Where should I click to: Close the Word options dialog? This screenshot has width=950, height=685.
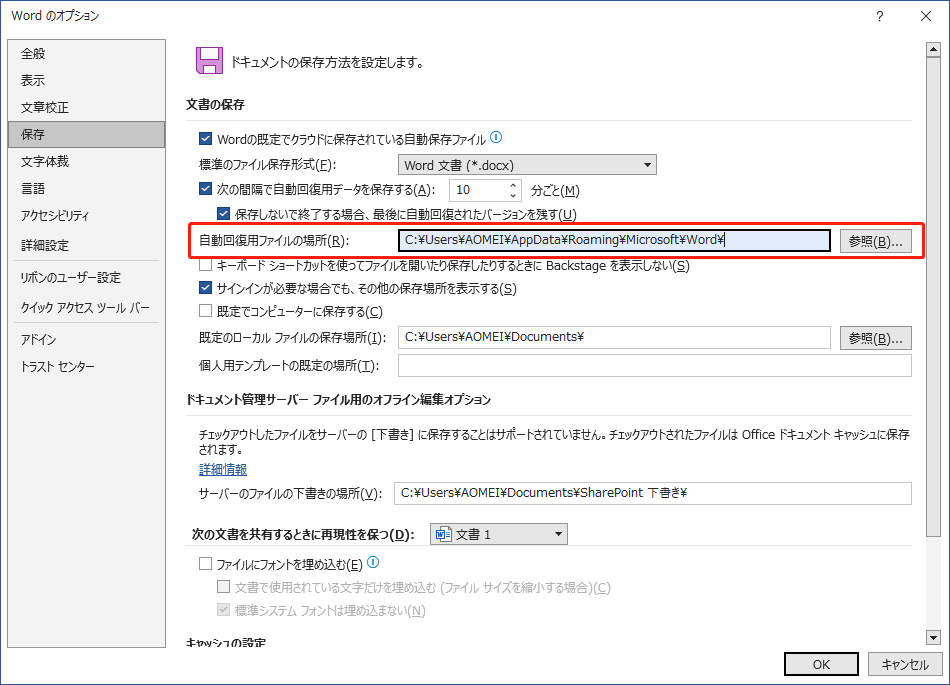click(926, 16)
